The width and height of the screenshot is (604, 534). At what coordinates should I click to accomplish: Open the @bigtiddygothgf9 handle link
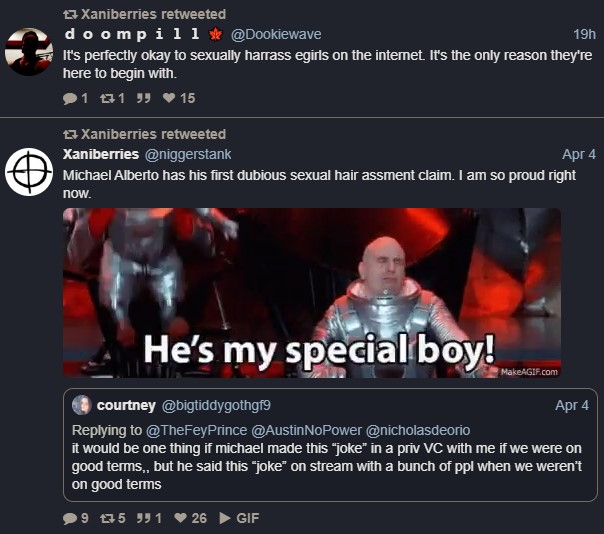point(216,405)
